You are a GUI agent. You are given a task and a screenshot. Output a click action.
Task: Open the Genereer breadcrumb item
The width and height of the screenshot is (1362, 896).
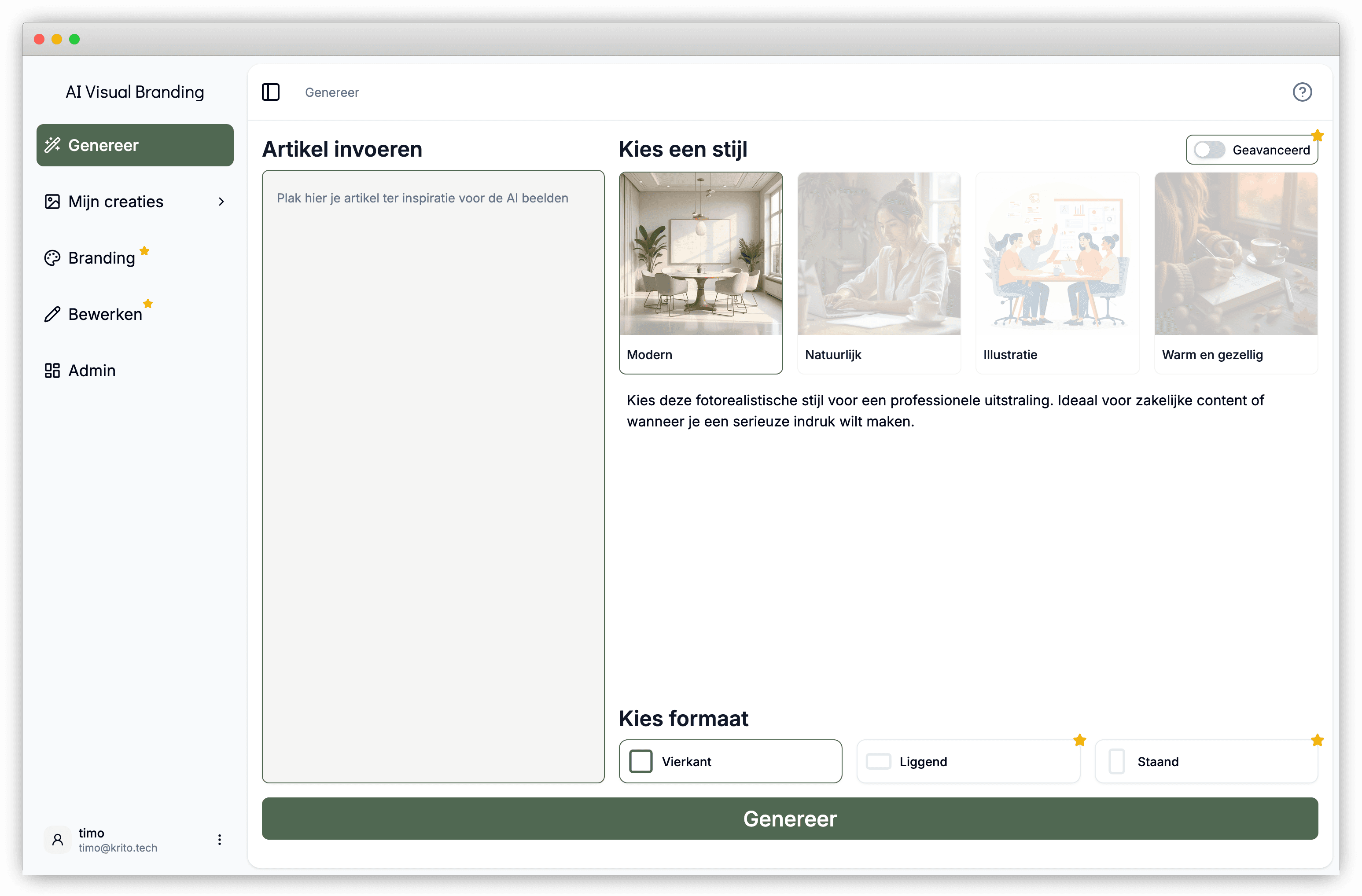pyautogui.click(x=332, y=92)
